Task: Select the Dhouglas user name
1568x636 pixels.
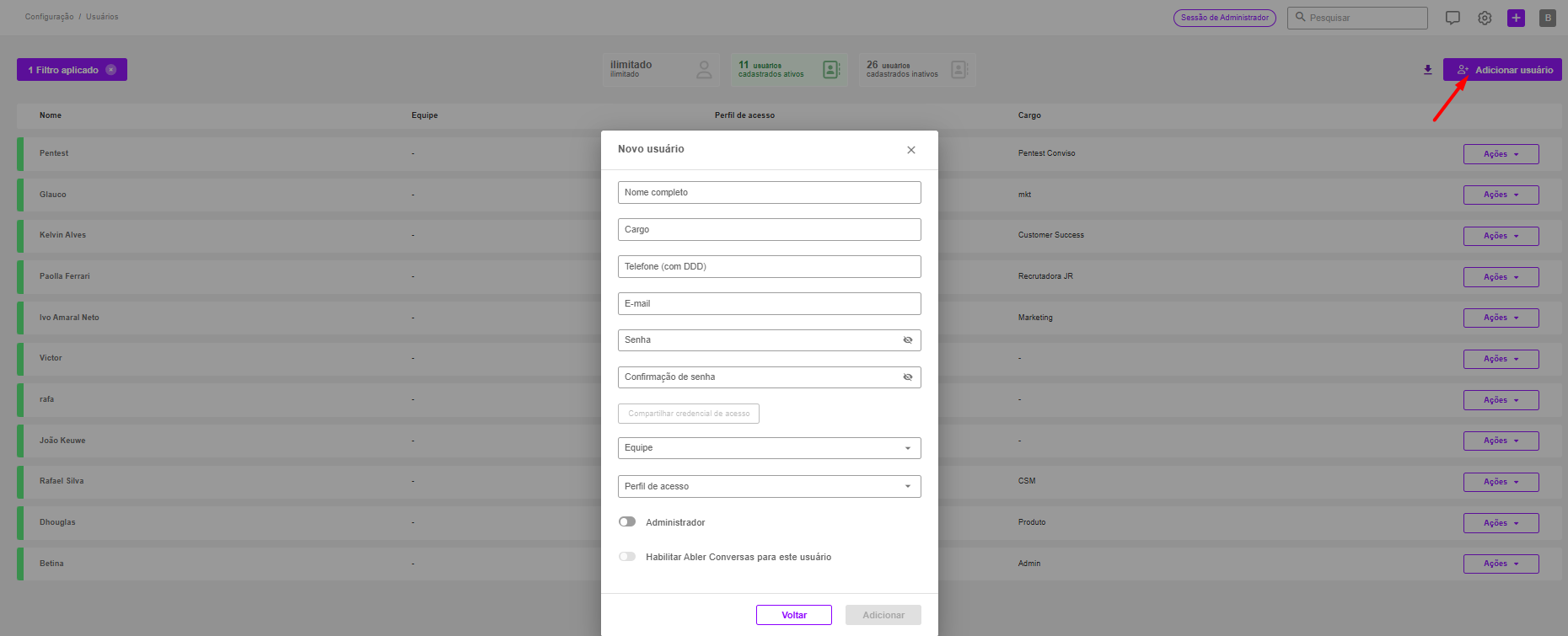Action: pyautogui.click(x=57, y=522)
